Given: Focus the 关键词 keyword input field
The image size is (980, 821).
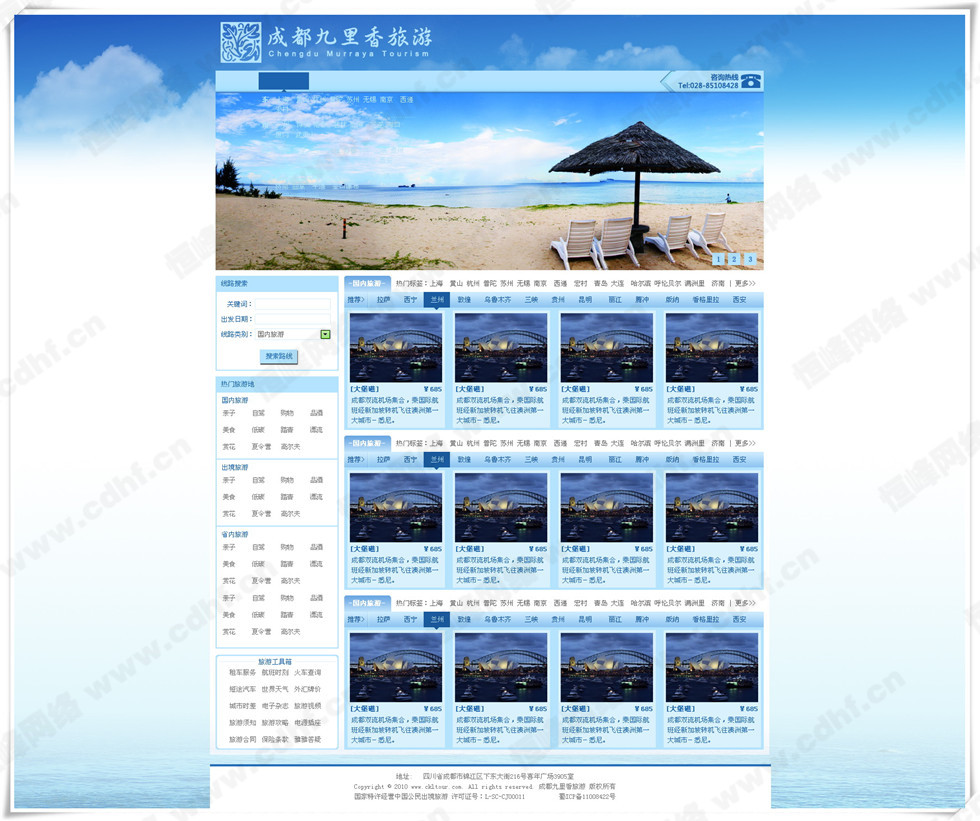Looking at the screenshot, I should coord(292,304).
